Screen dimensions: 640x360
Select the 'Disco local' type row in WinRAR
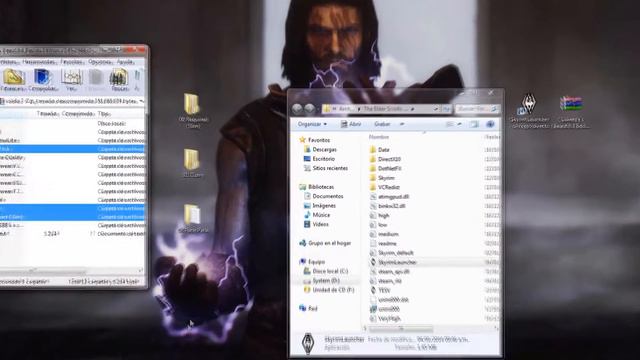point(72,123)
